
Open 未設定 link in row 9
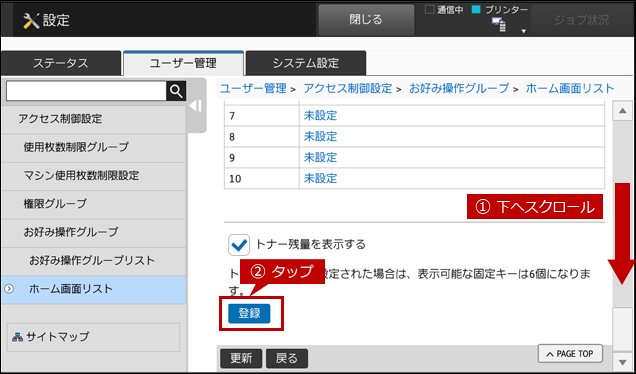[x=320, y=157]
